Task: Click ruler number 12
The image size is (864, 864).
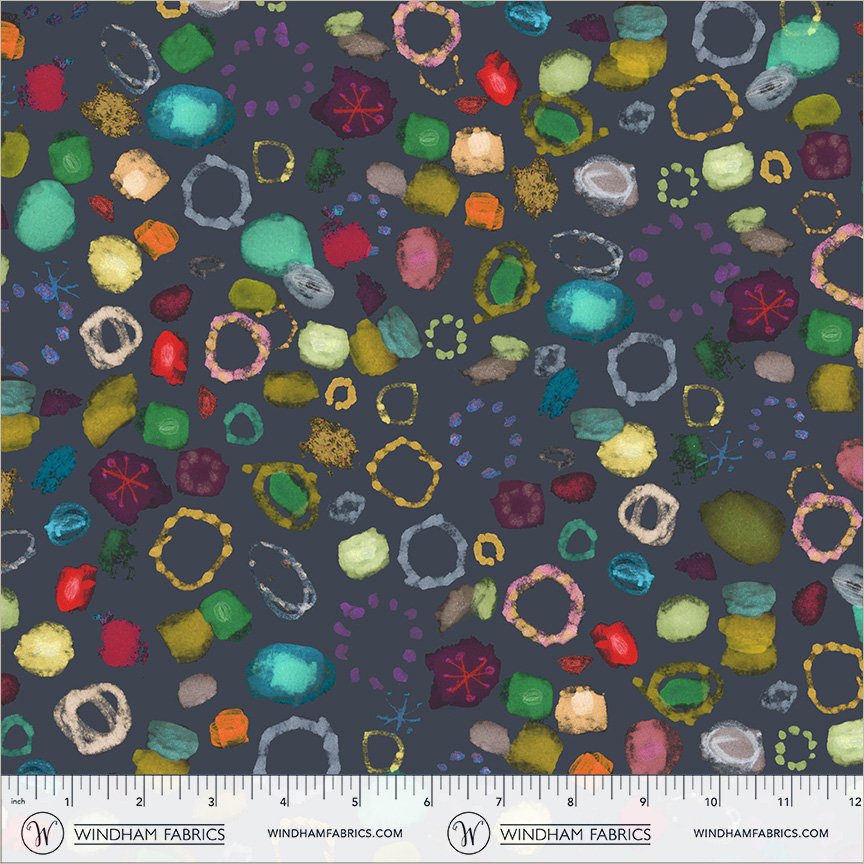Action: [855, 802]
